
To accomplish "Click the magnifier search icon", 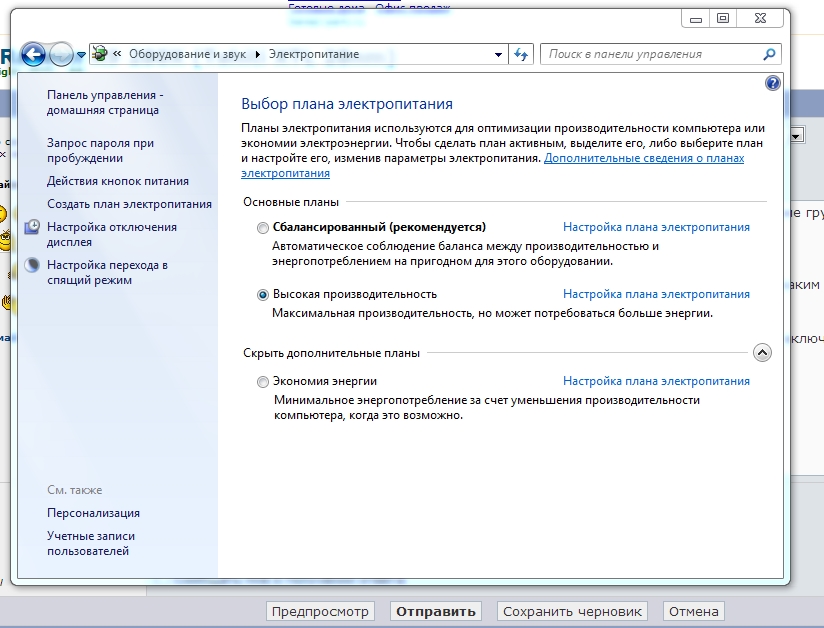I will click(769, 54).
